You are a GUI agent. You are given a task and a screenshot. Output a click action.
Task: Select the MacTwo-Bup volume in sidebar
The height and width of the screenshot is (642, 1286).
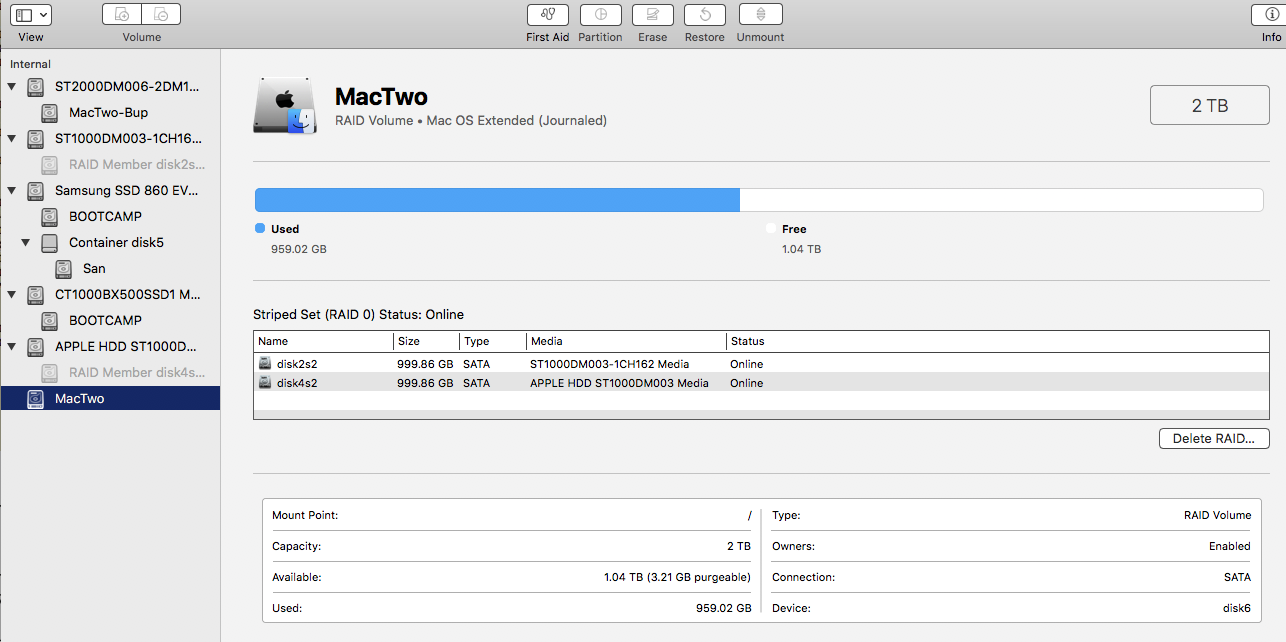[108, 113]
